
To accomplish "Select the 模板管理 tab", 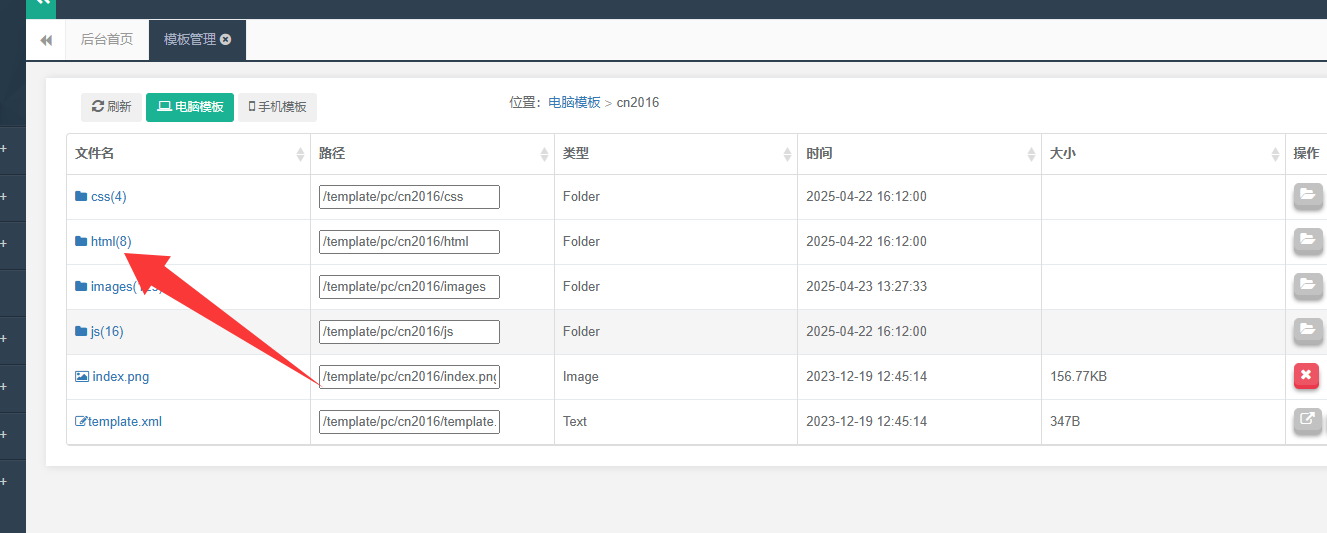I will coord(190,40).
